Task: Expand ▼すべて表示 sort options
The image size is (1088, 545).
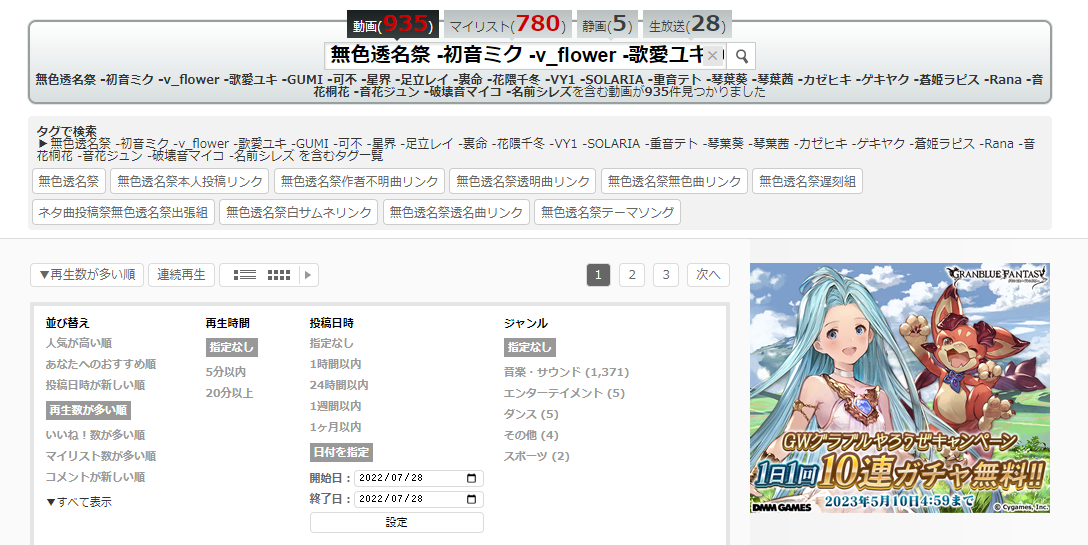Action: click(78, 502)
